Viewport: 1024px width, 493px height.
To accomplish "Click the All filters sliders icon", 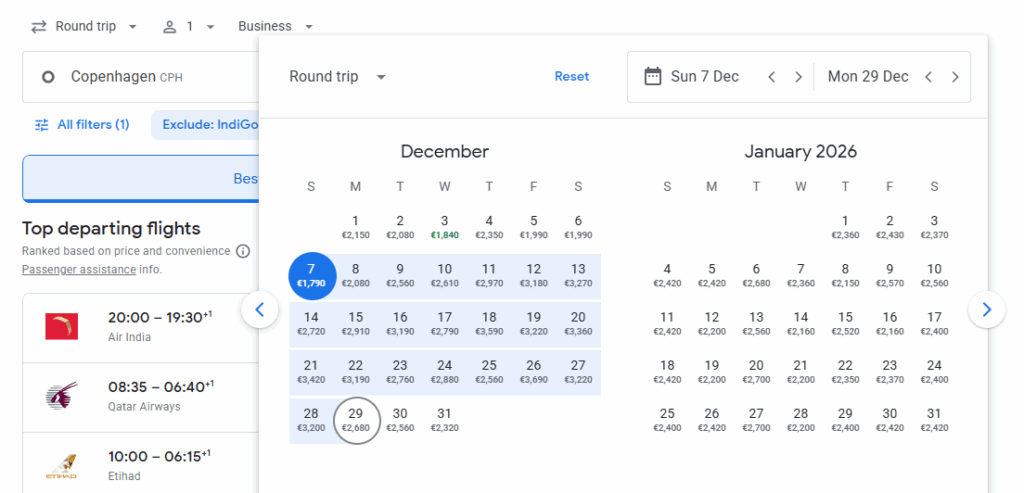I will click(42, 125).
